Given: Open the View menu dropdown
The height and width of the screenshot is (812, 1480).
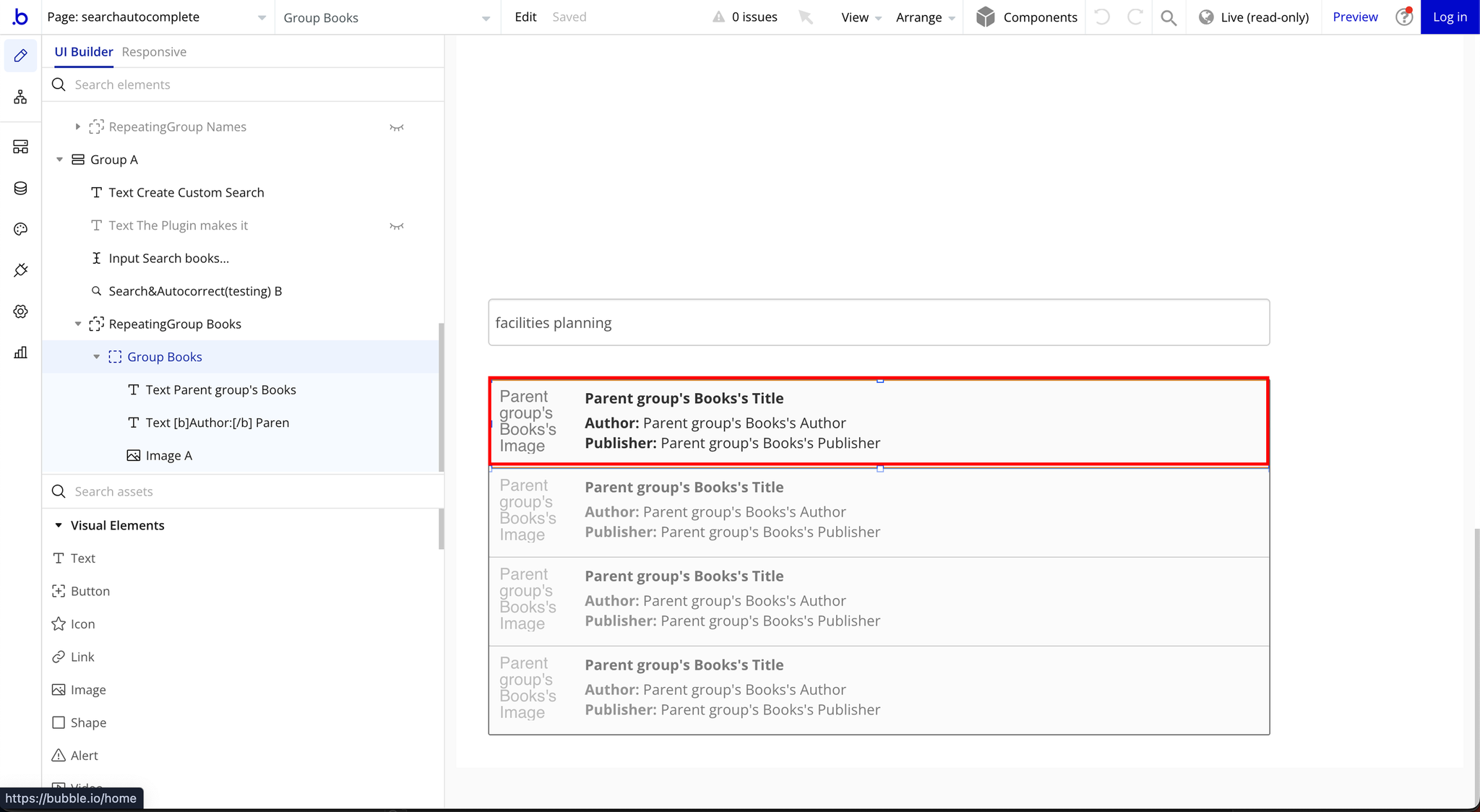Looking at the screenshot, I should [861, 17].
